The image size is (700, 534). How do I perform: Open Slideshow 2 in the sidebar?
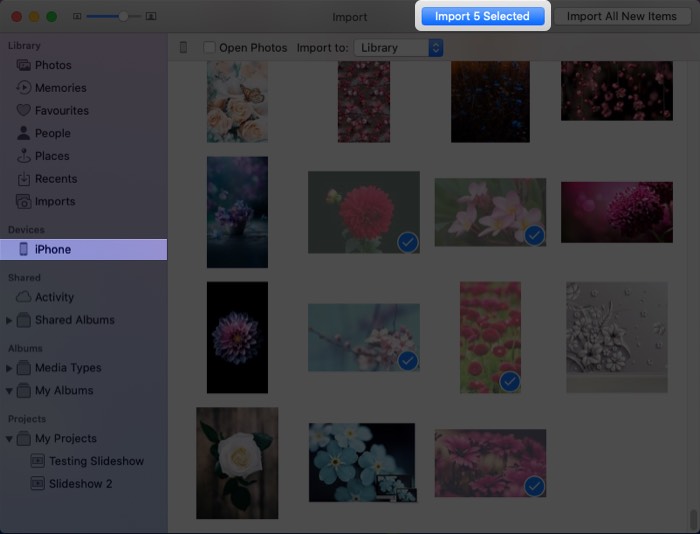pyautogui.click(x=80, y=484)
